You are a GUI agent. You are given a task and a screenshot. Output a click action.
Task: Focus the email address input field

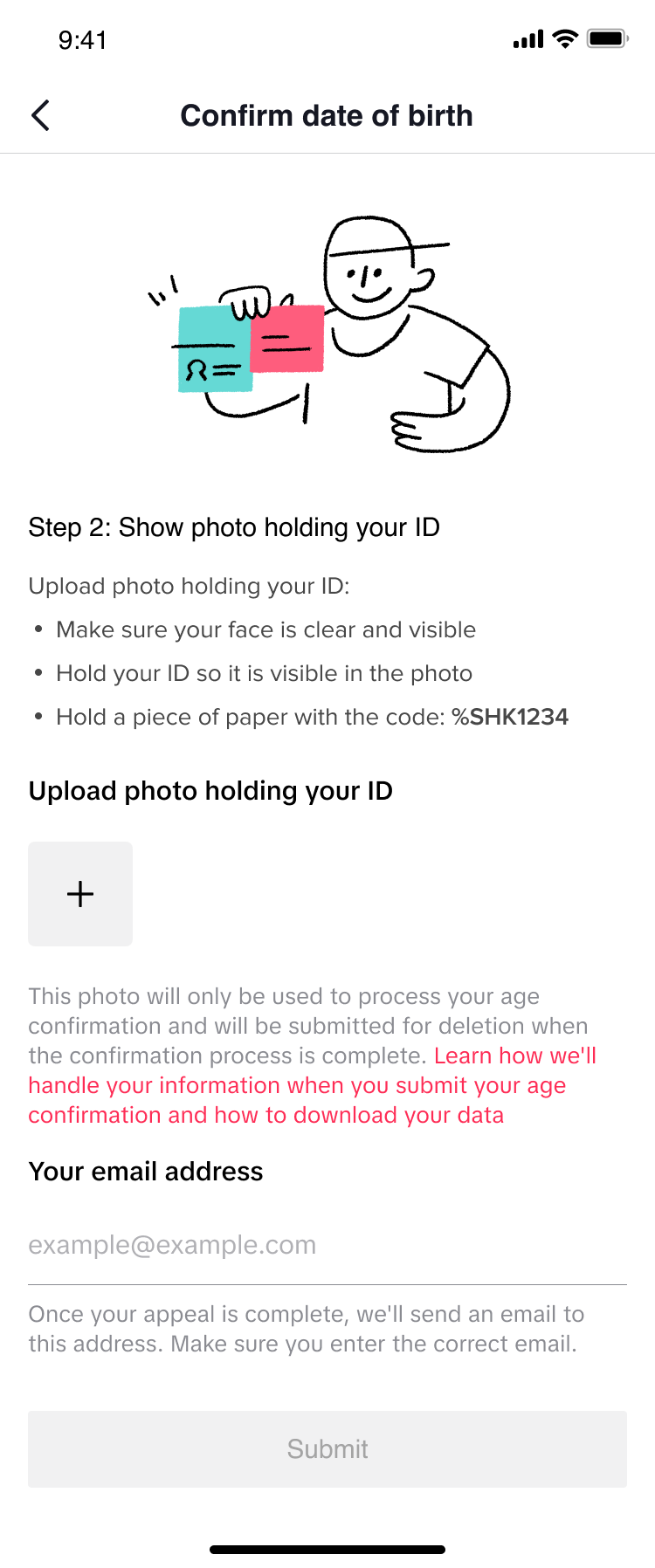[327, 1245]
